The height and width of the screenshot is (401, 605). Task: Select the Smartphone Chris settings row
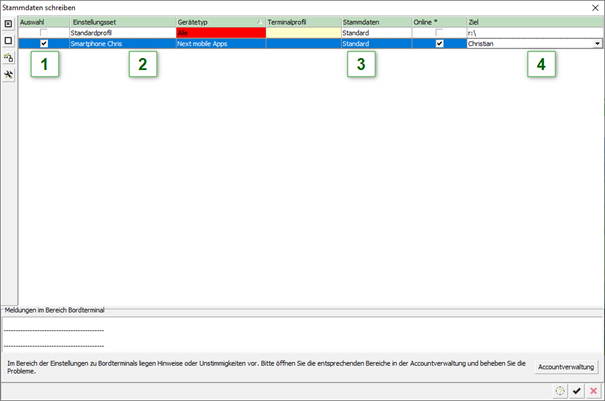(x=120, y=44)
